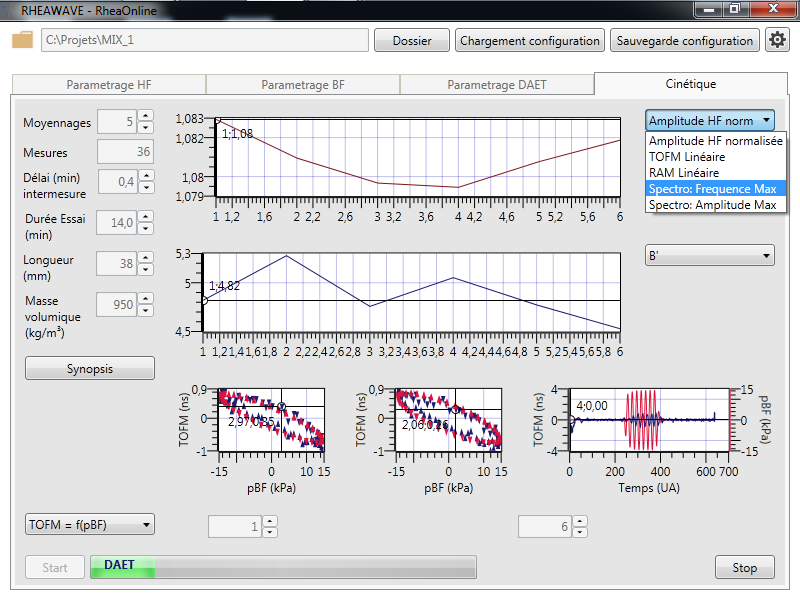800x600 pixels.
Task: Click the Longueur value field
Action: click(x=117, y=263)
